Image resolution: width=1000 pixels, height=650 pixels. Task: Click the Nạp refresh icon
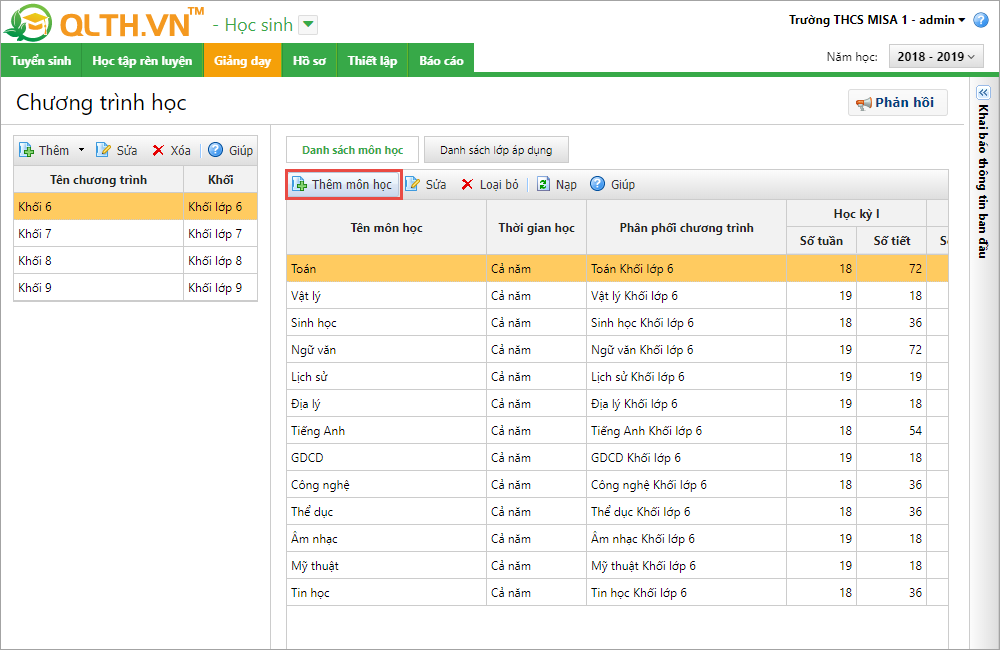coord(543,185)
